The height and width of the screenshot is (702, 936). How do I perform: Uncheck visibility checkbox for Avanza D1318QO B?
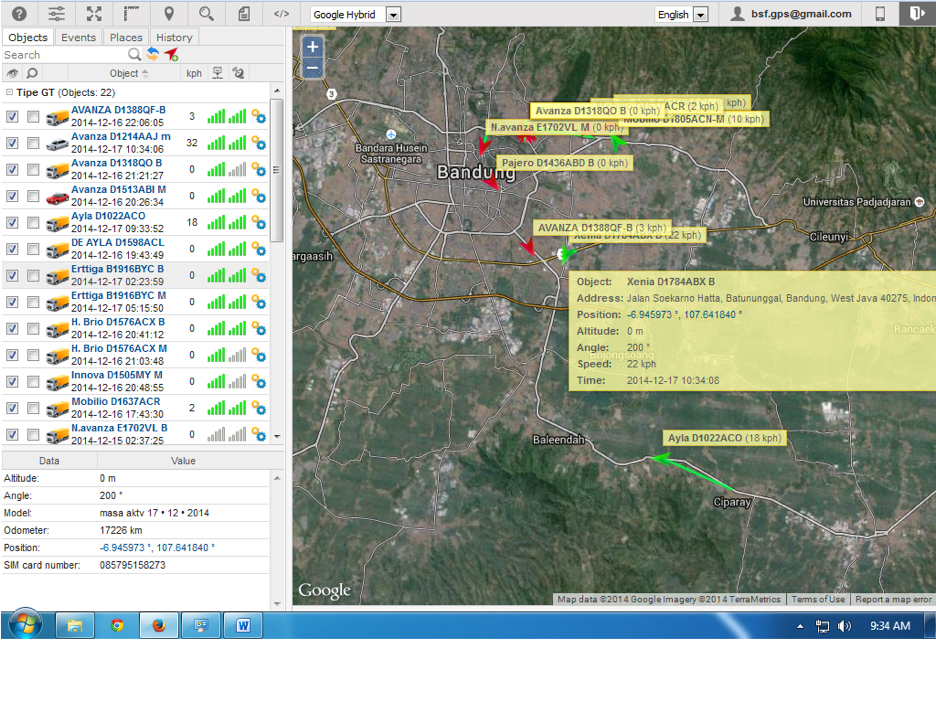(12, 170)
